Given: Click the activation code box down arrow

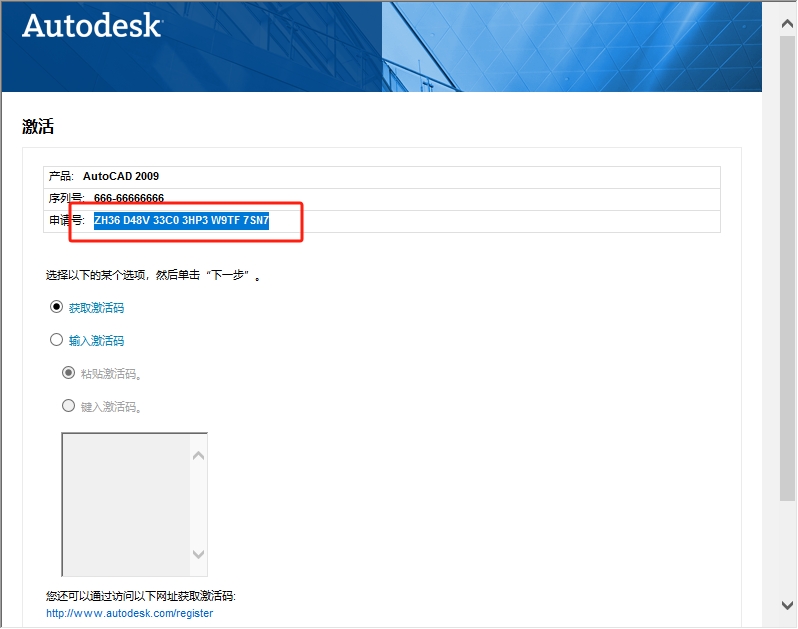Looking at the screenshot, I should click(x=198, y=554).
